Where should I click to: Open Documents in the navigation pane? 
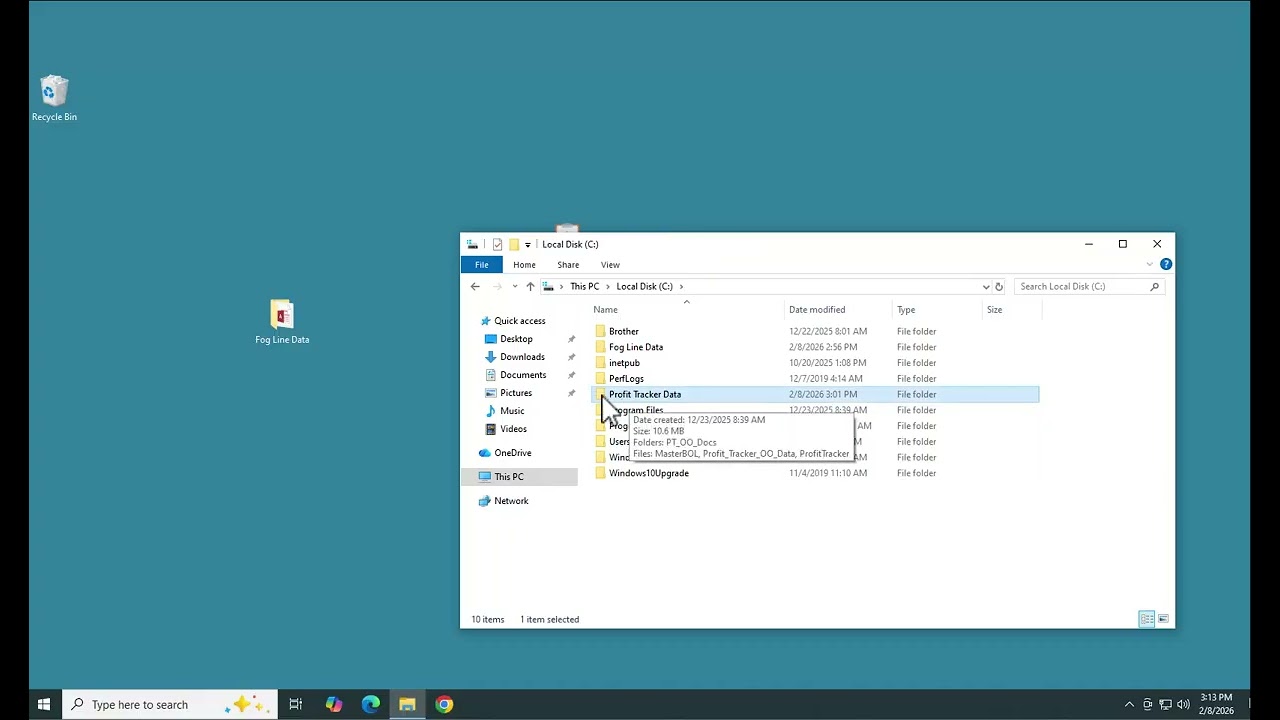point(523,375)
